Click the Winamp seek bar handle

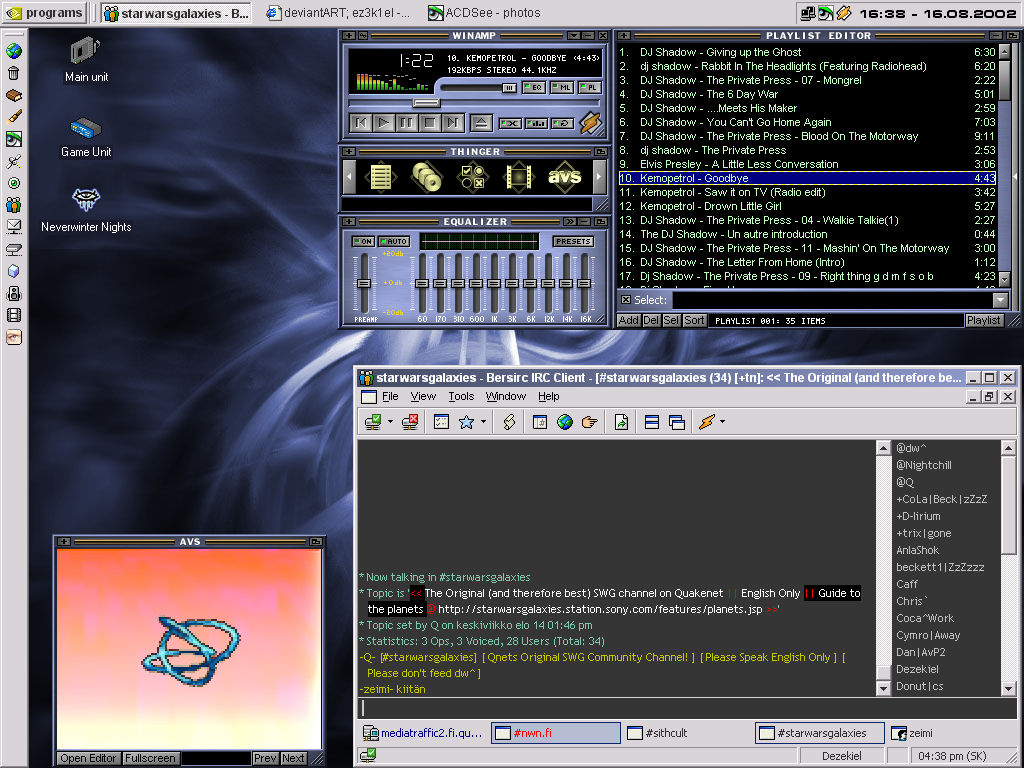(426, 103)
